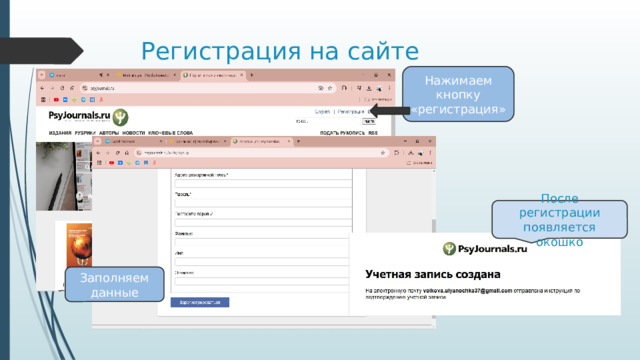Open tab search dropdown in registration form window

(x=98, y=141)
